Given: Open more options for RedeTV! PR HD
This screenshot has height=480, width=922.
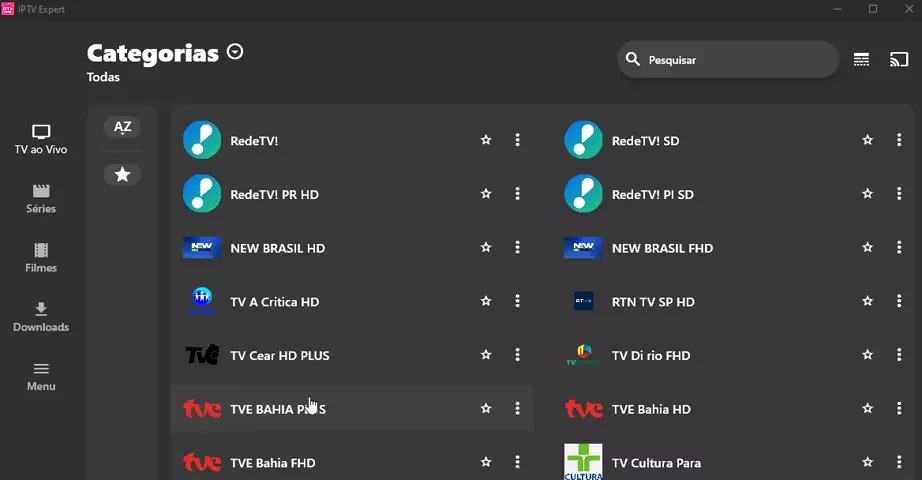Looking at the screenshot, I should 517,194.
